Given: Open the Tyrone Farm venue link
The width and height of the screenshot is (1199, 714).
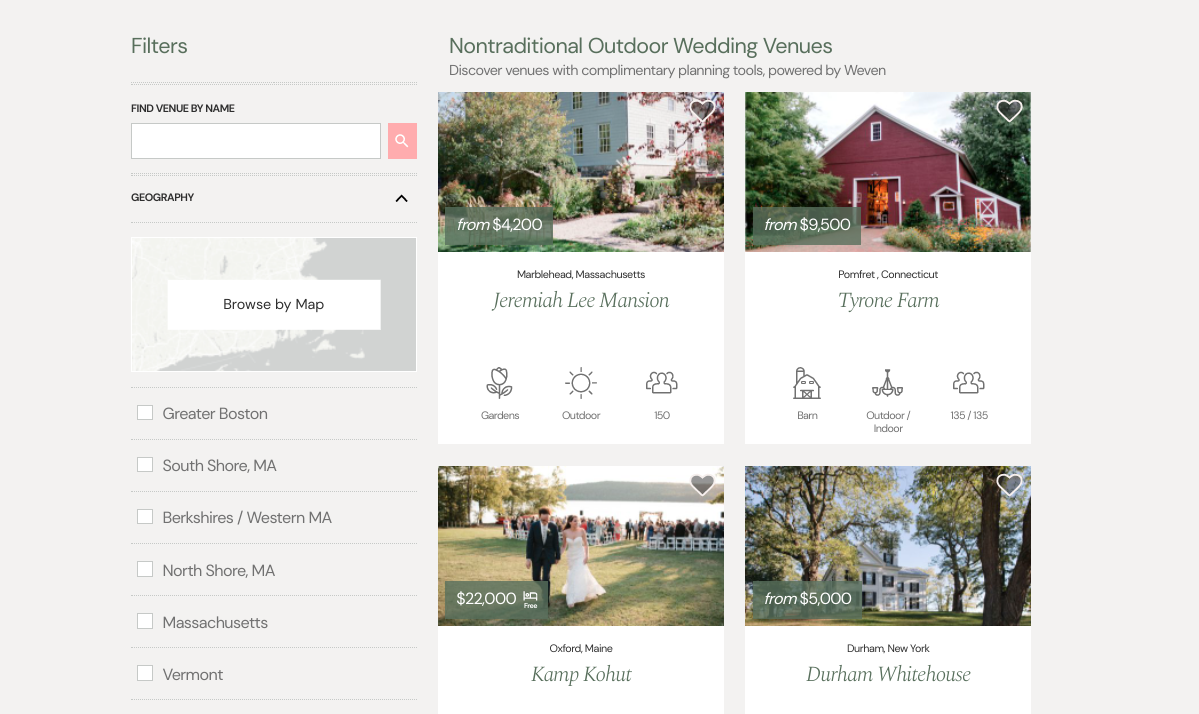Looking at the screenshot, I should pos(888,300).
